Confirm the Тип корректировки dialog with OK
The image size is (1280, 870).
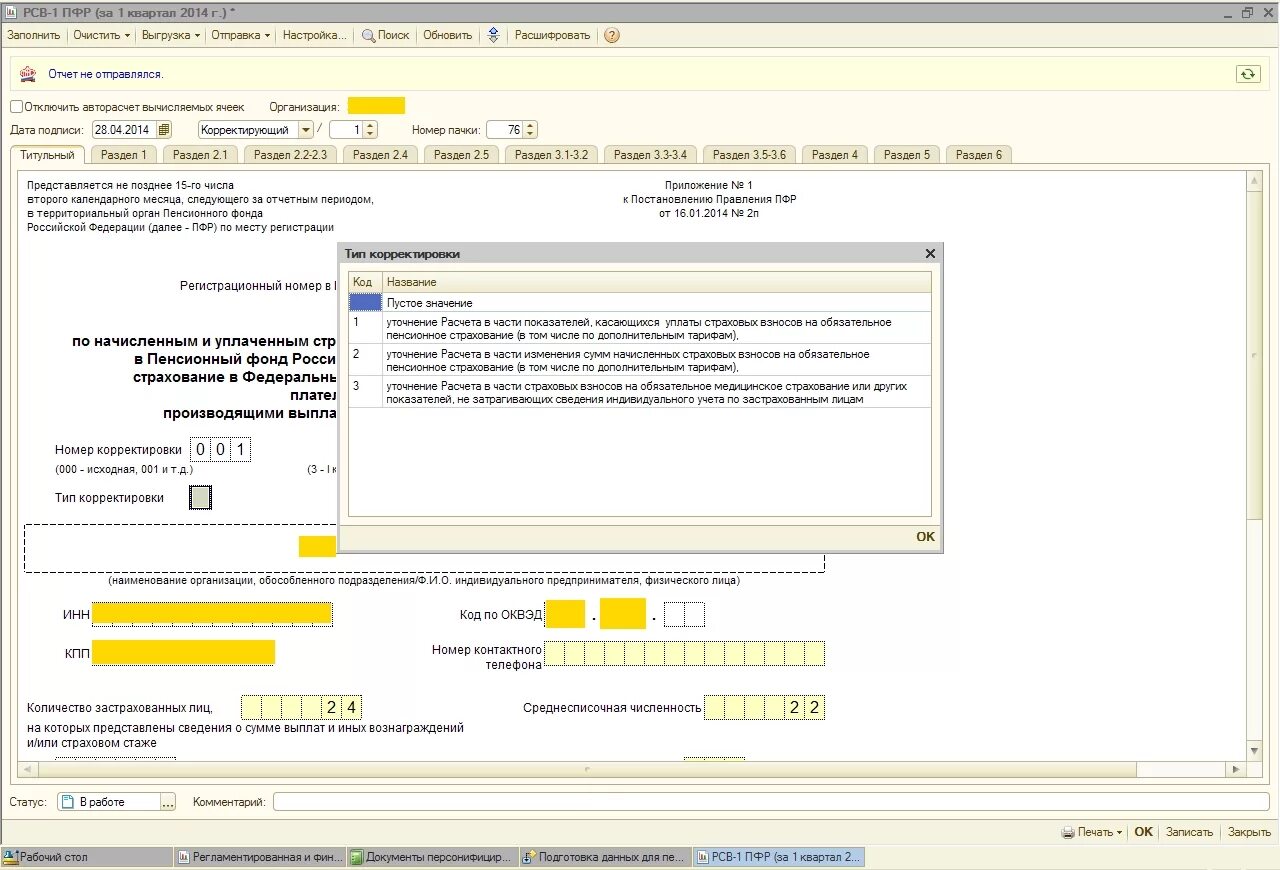pyautogui.click(x=925, y=537)
